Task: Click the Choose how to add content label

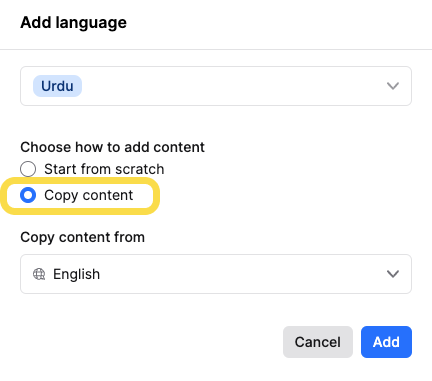Action: (112, 147)
